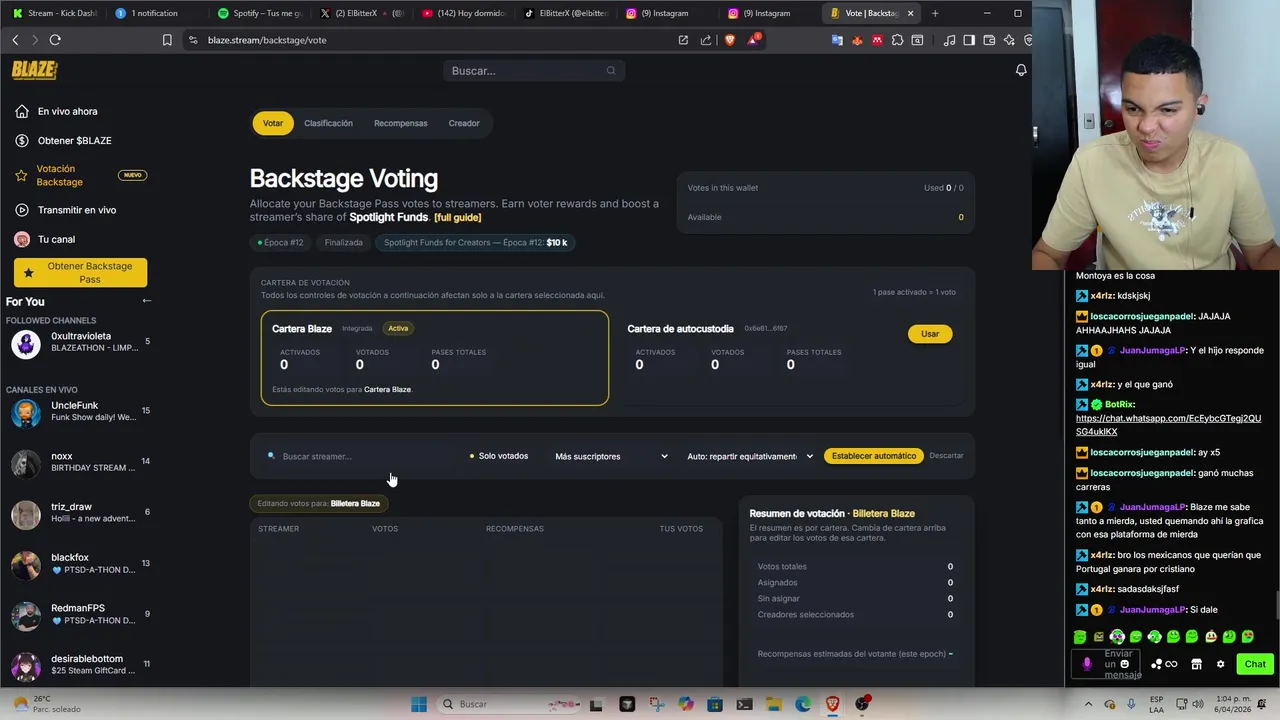Open a new browser tab

click(x=935, y=13)
